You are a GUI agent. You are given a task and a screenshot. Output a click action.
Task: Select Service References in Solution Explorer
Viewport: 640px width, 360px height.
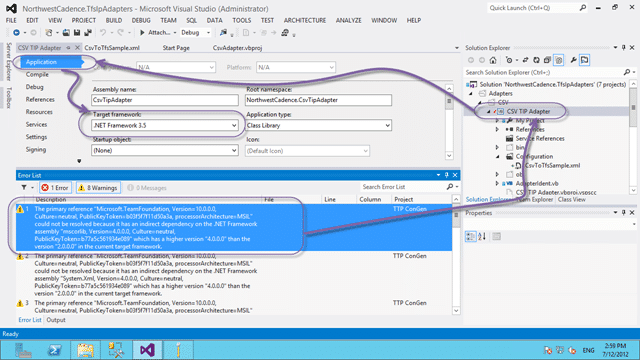[540, 138]
